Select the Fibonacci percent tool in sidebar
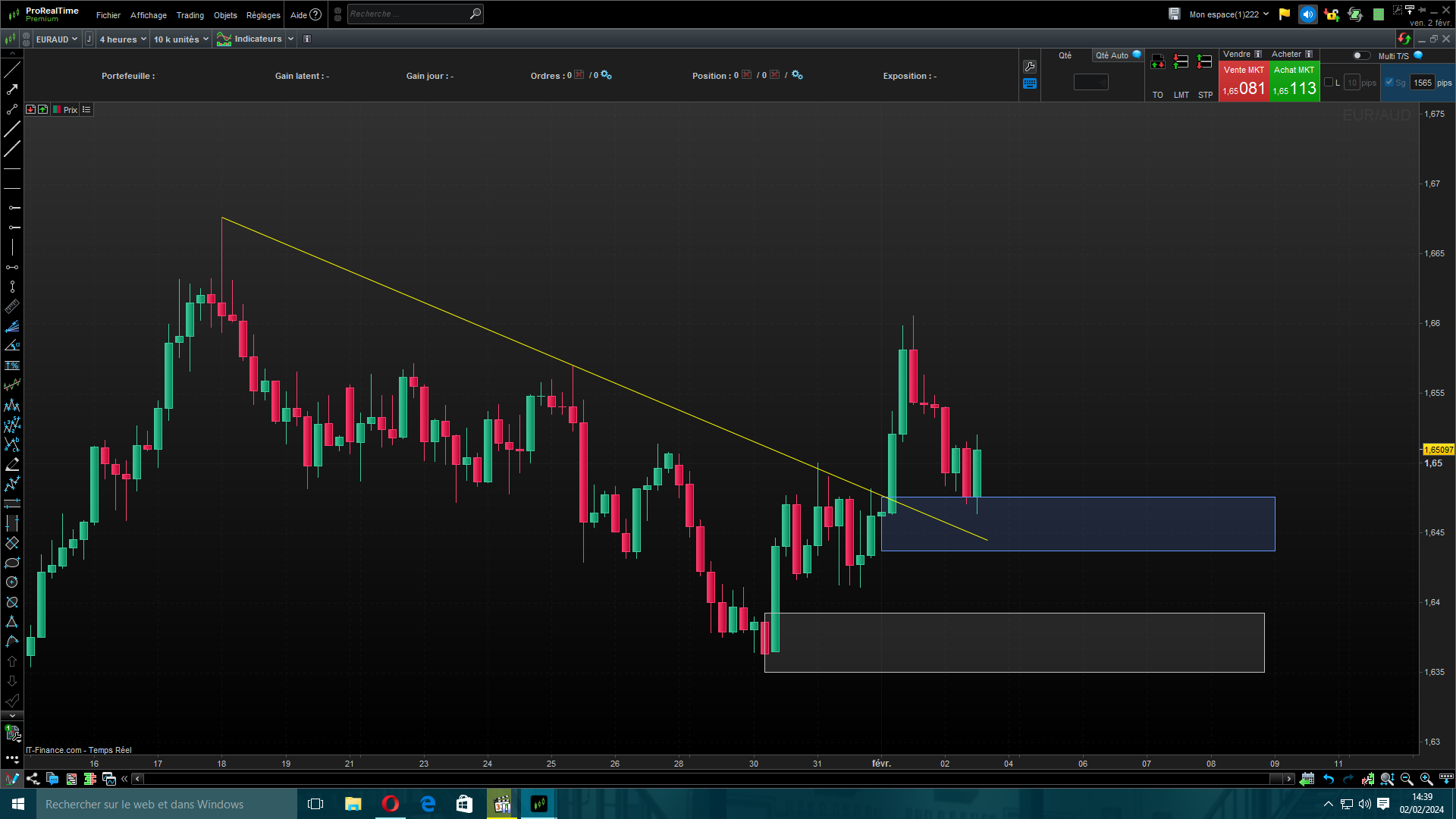Screen dimensions: 1456x819 coord(12,366)
